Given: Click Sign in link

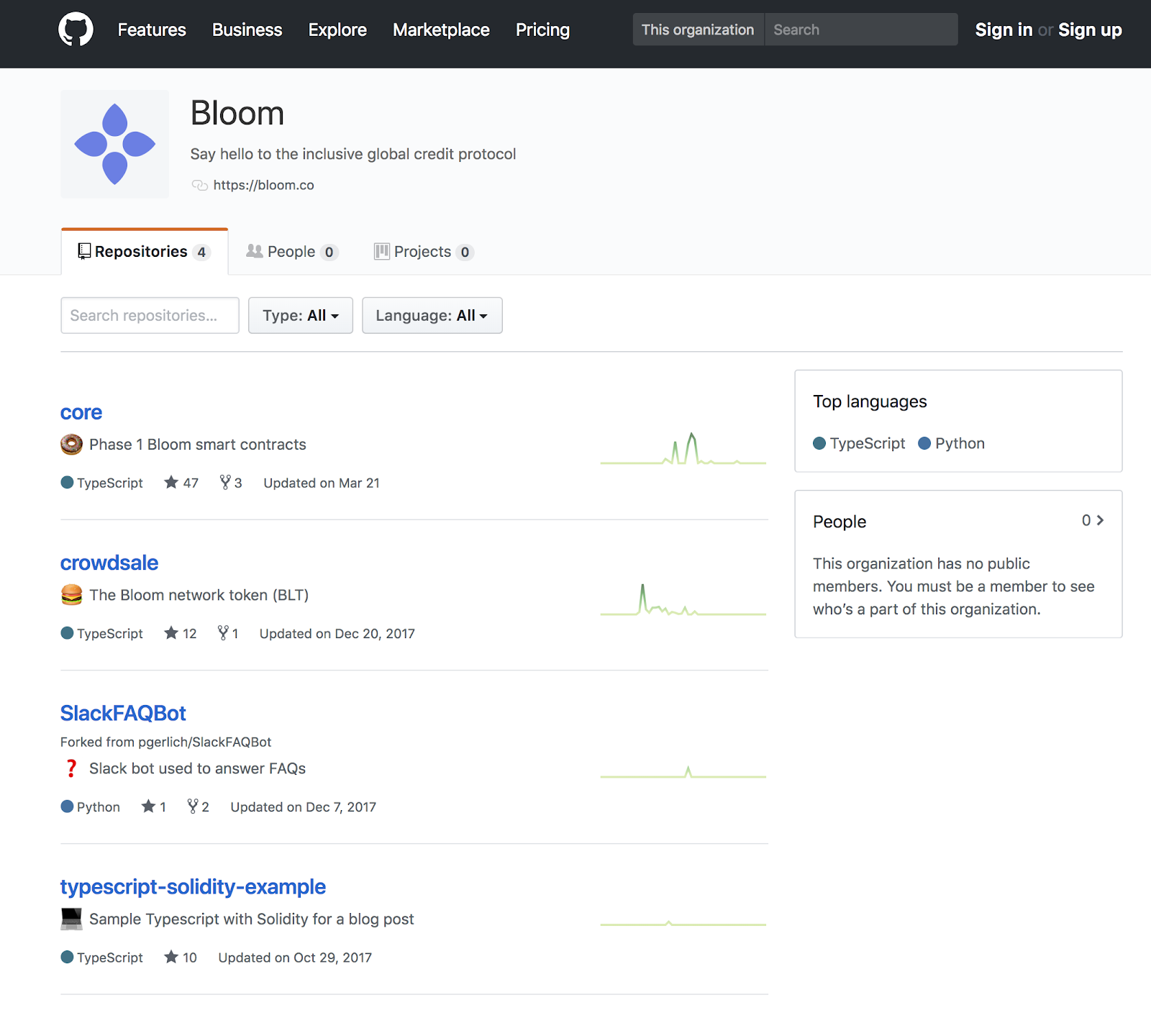Looking at the screenshot, I should coord(1004,29).
